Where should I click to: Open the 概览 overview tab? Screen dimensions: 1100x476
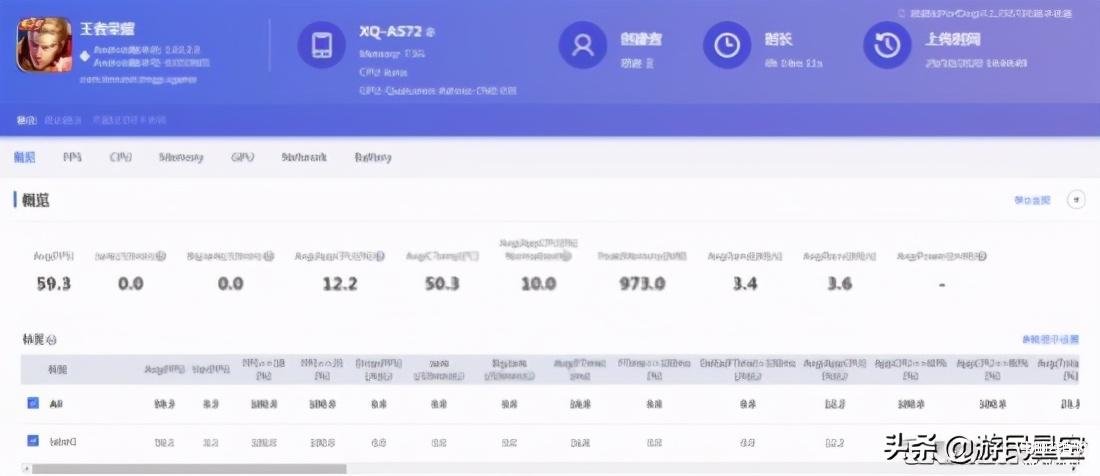pyautogui.click(x=25, y=157)
